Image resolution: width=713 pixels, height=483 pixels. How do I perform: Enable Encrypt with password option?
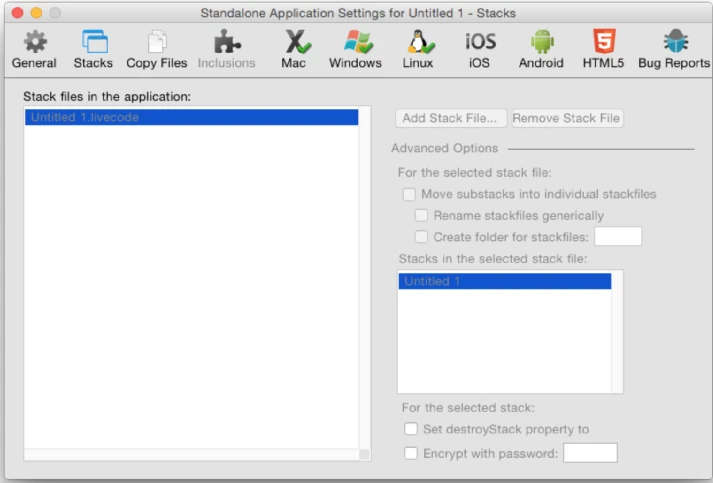tap(411, 453)
